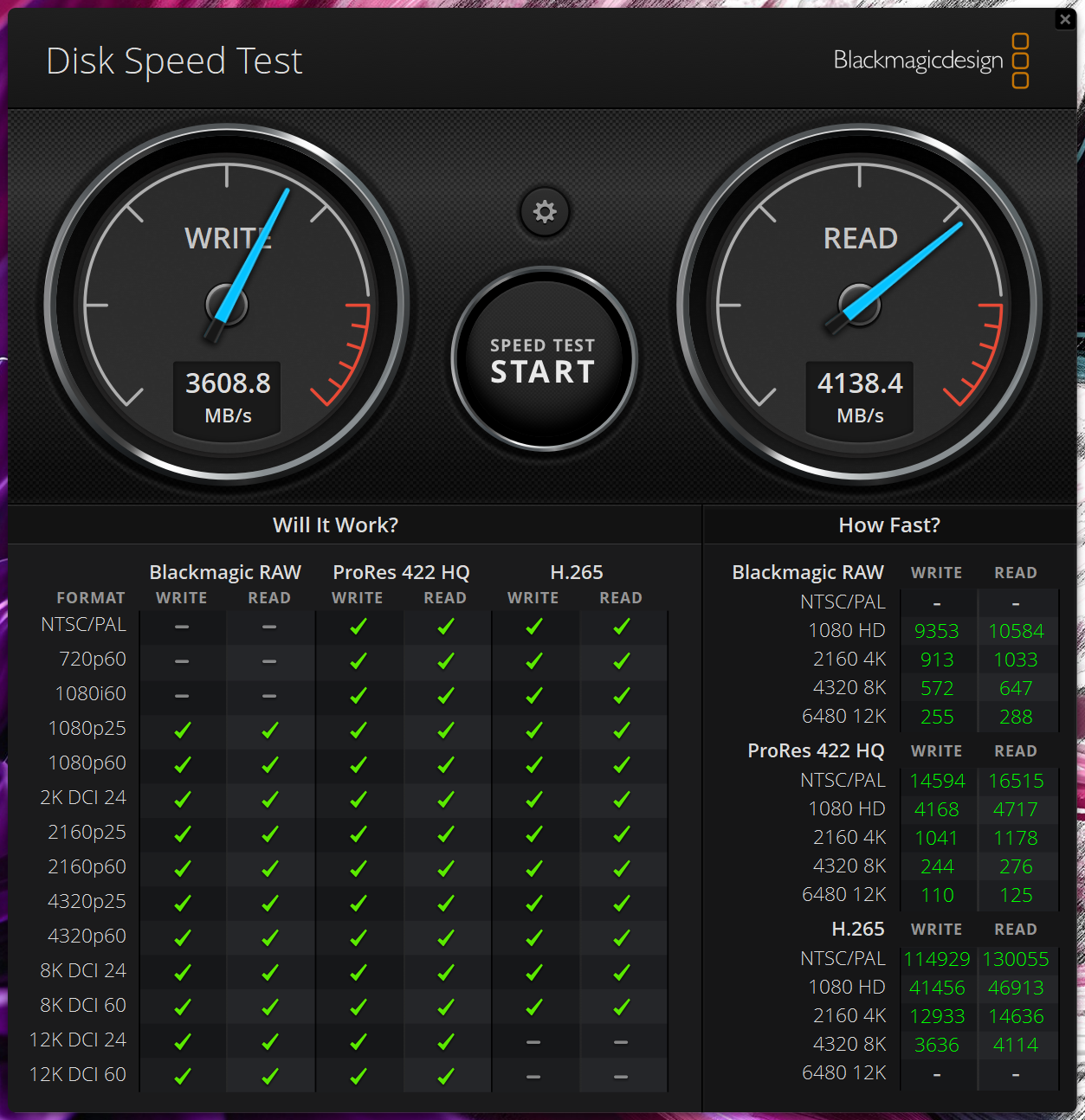
Task: Click Blackmagic RAW write checkmark for 12K DCI 24
Action: pos(182,1041)
